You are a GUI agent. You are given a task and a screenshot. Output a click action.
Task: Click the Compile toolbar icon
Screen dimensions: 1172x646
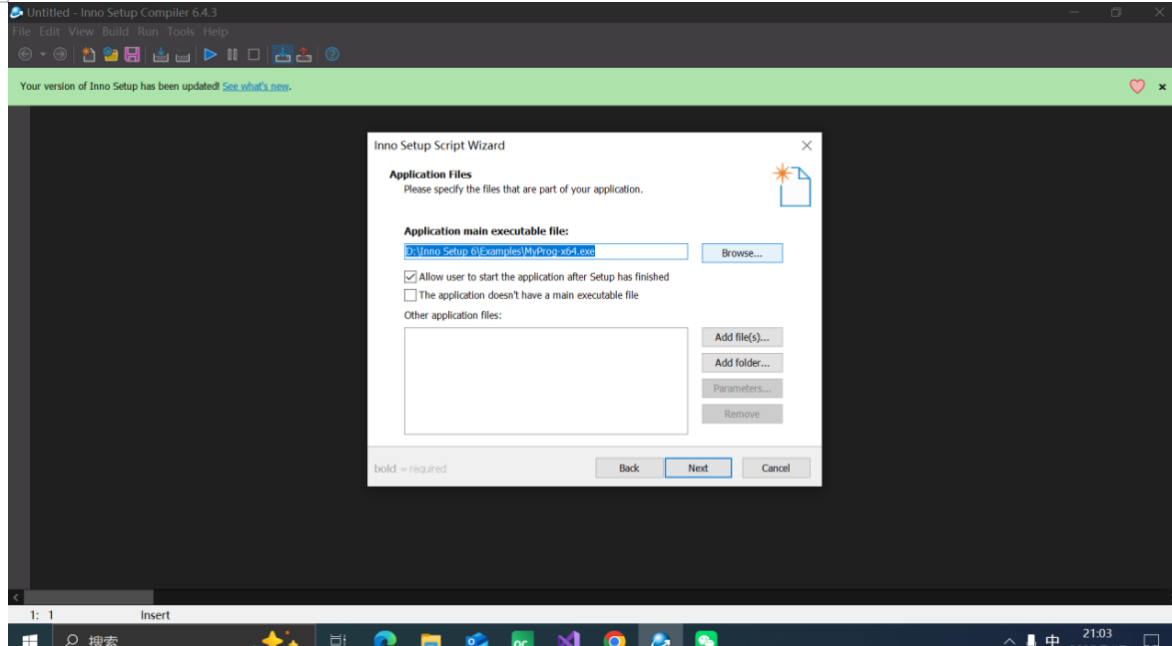[160, 55]
